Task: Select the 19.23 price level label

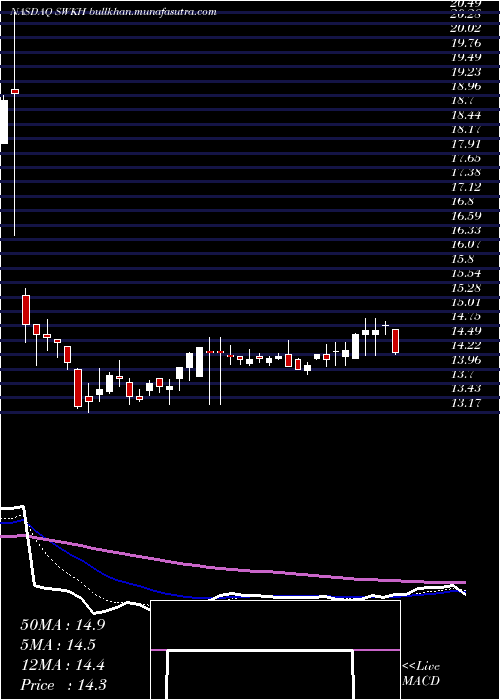Action: 467,71
